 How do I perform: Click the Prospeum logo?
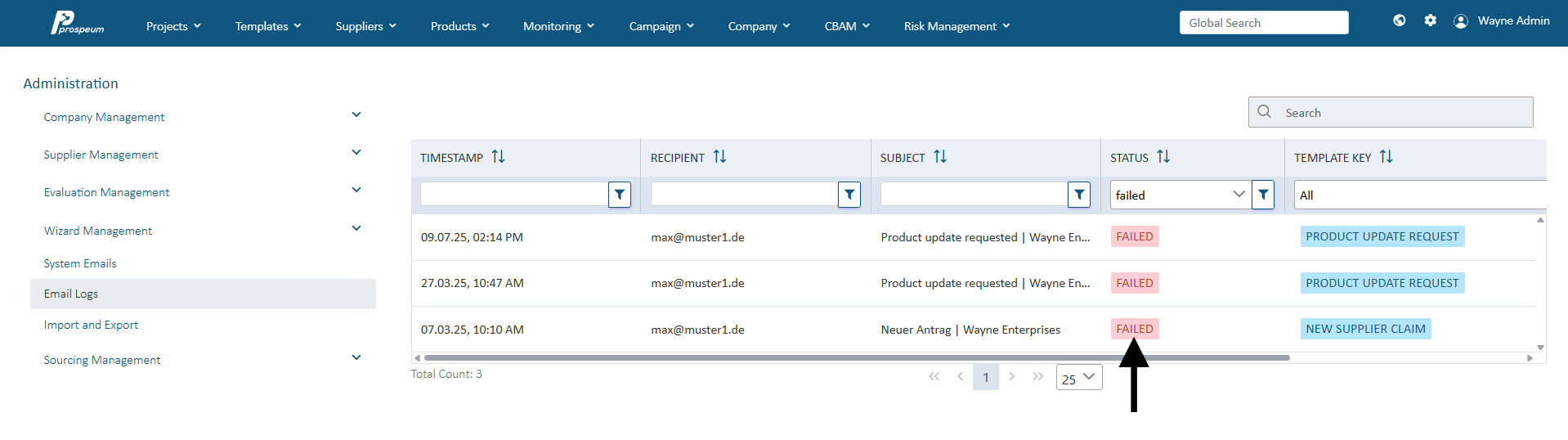point(78,23)
